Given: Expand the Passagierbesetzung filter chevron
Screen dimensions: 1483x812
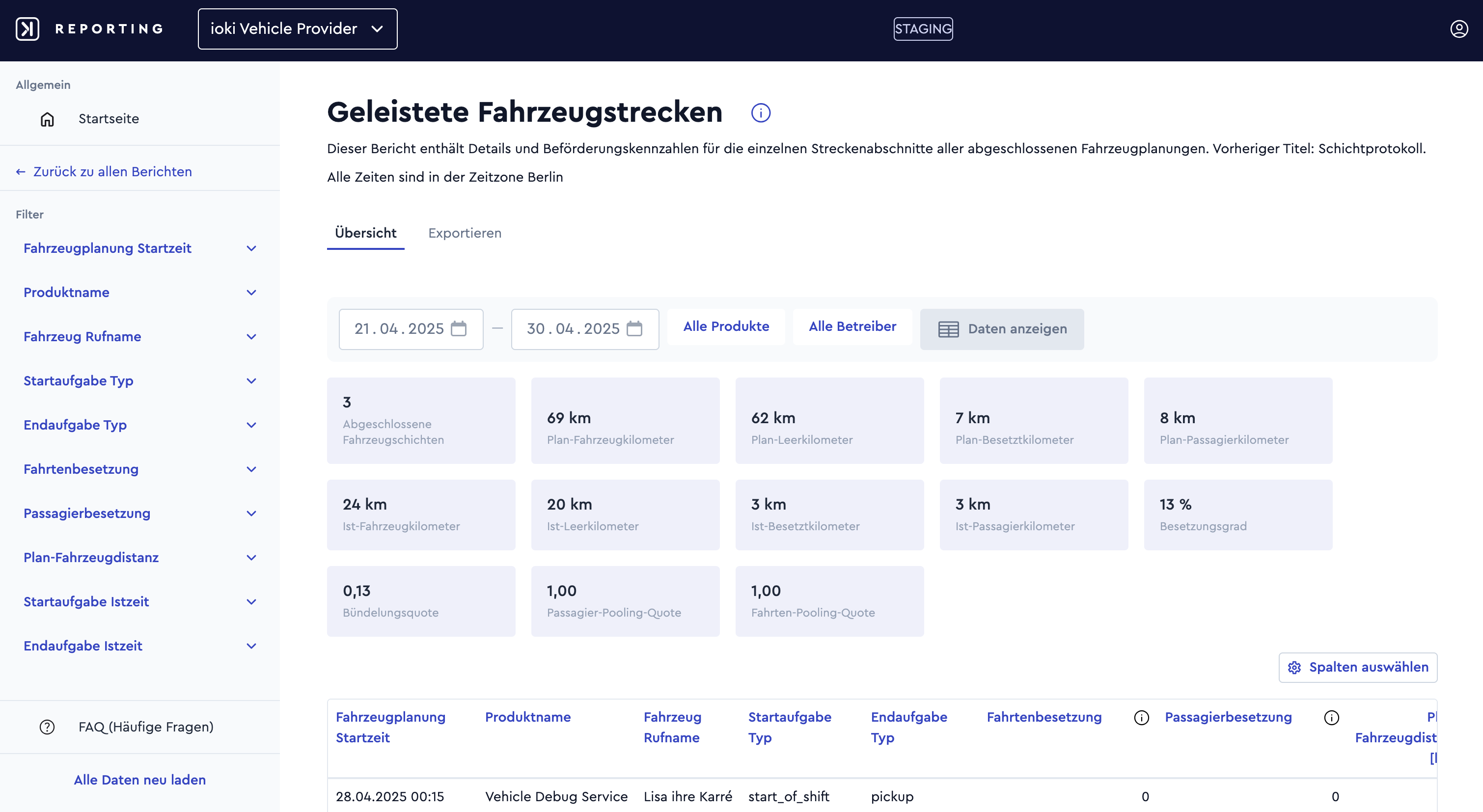Looking at the screenshot, I should tap(251, 514).
